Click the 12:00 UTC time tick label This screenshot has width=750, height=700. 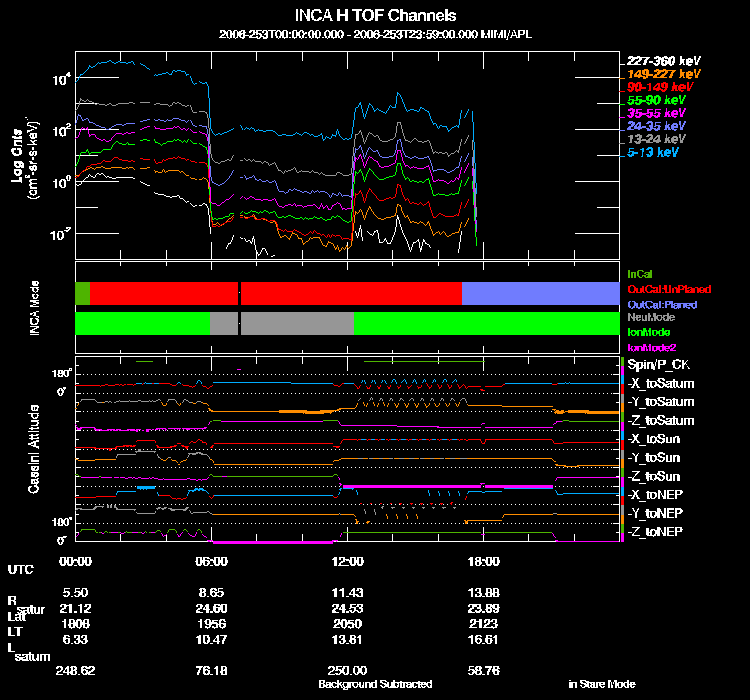(x=347, y=561)
